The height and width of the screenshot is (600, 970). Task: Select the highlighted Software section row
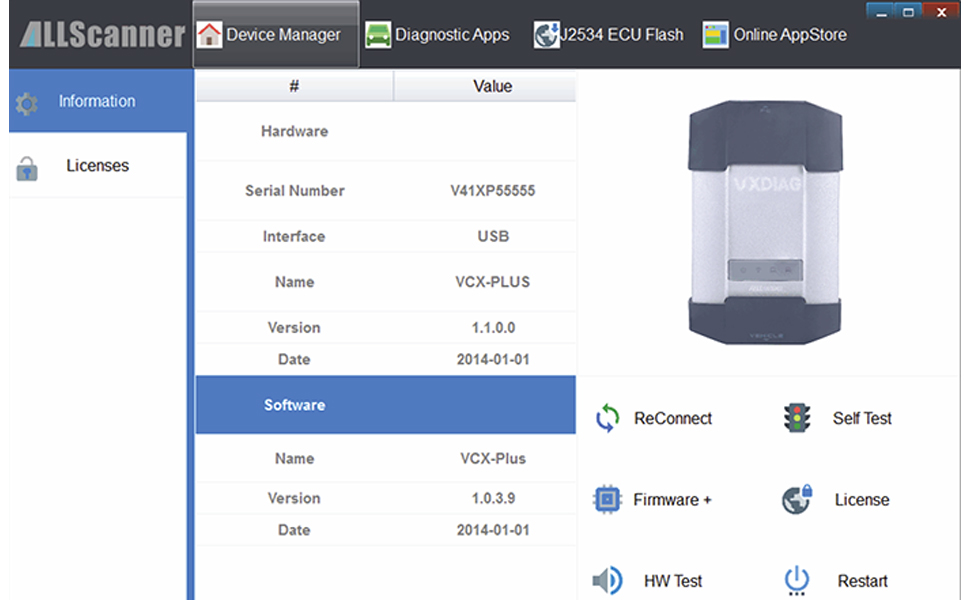[x=386, y=405]
